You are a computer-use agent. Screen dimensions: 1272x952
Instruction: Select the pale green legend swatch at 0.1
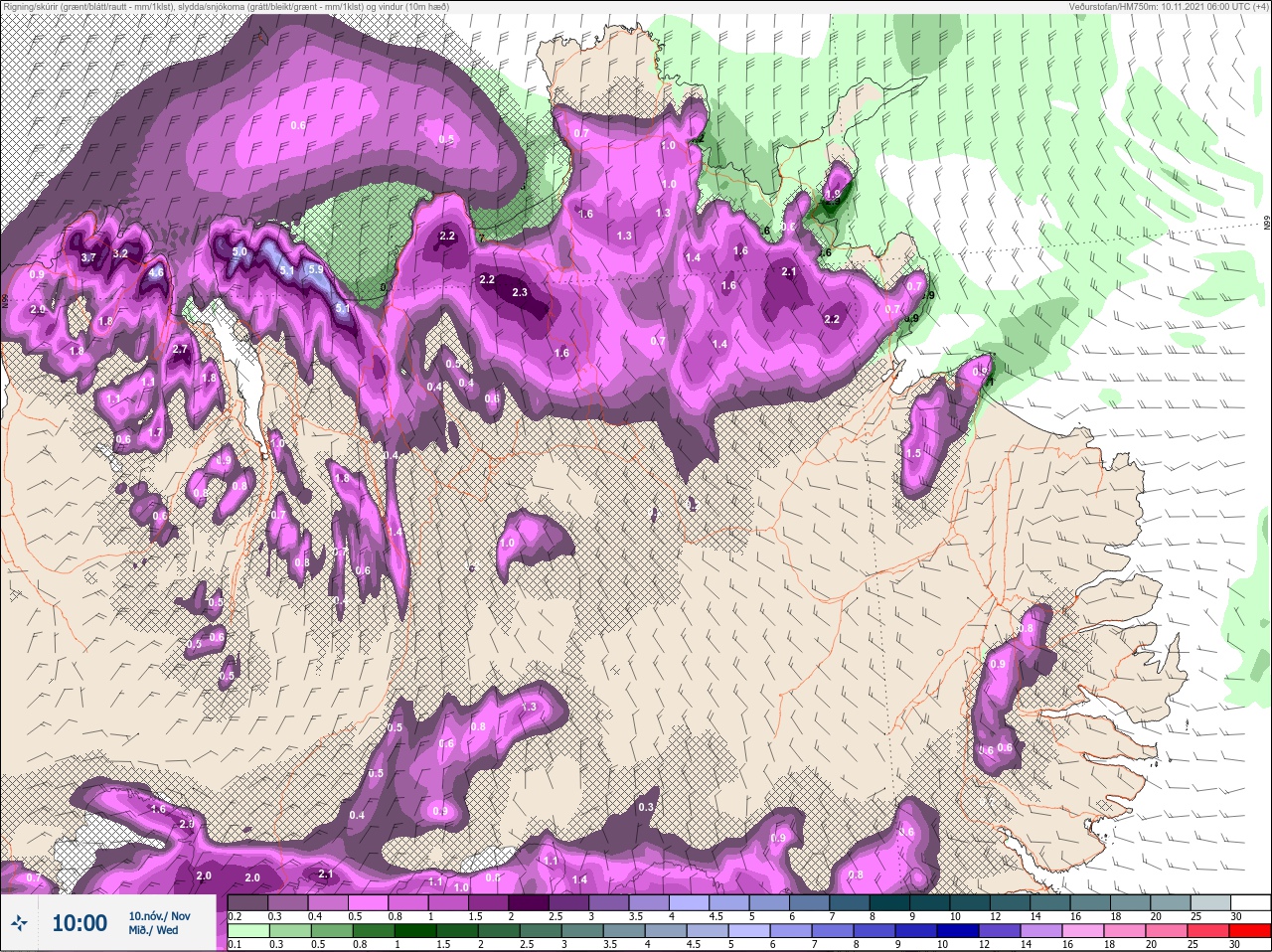(x=248, y=932)
